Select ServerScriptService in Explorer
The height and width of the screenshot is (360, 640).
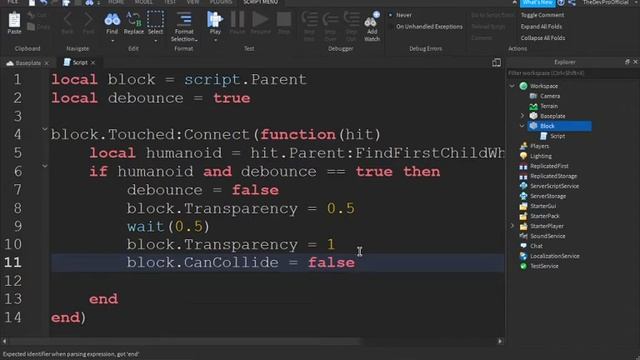click(x=554, y=186)
